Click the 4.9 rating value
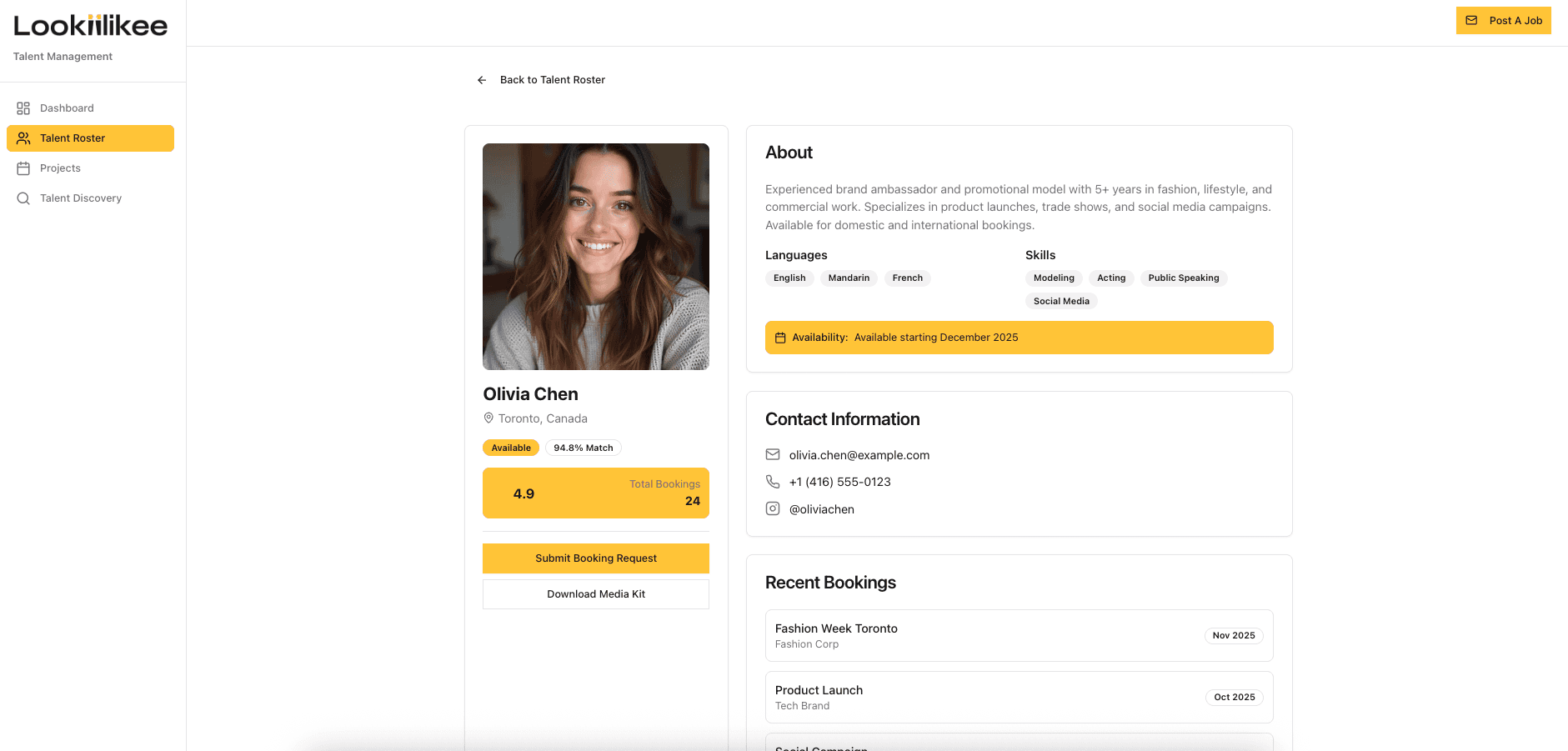Screen dimensions: 1568x751 (524, 493)
